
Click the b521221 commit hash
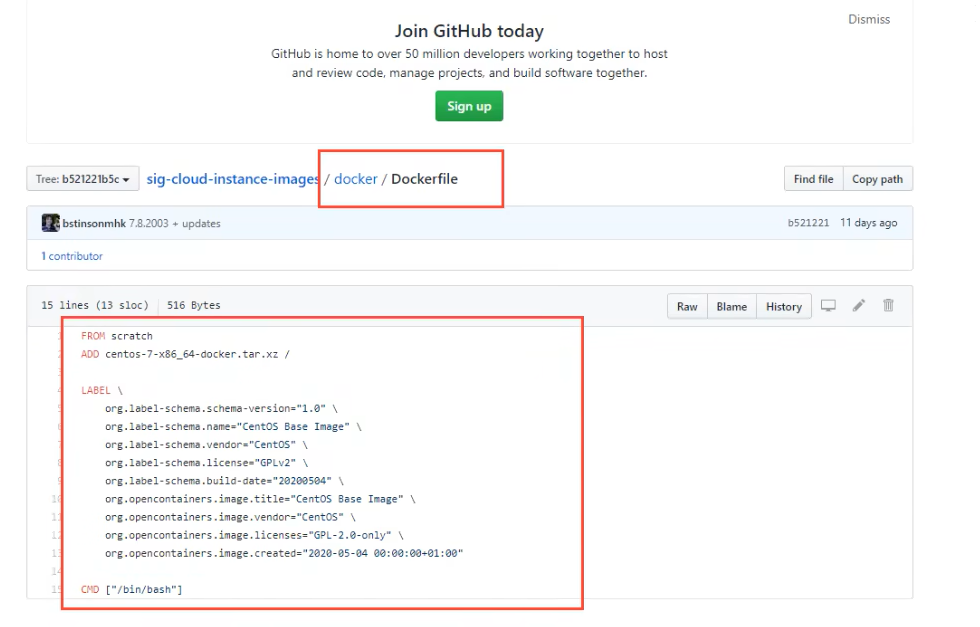pos(808,223)
